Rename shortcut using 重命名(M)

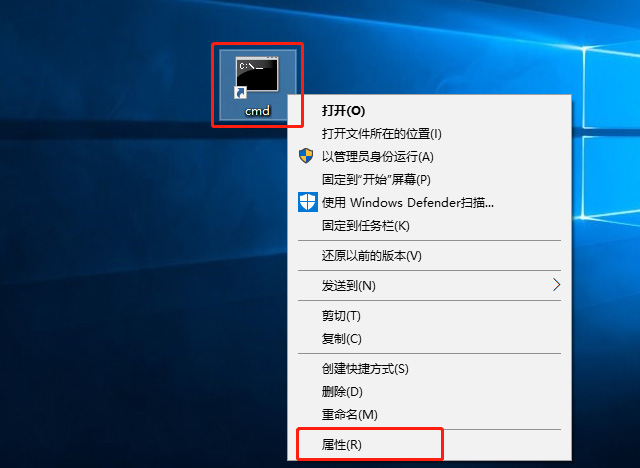click(x=349, y=414)
